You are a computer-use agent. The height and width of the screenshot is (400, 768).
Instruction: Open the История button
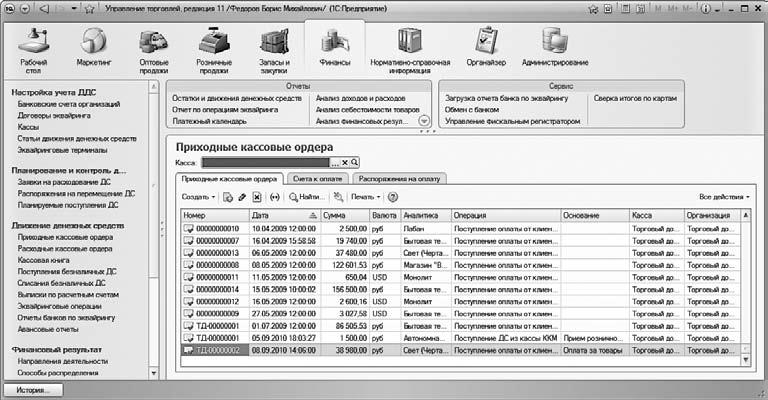[x=33, y=389]
